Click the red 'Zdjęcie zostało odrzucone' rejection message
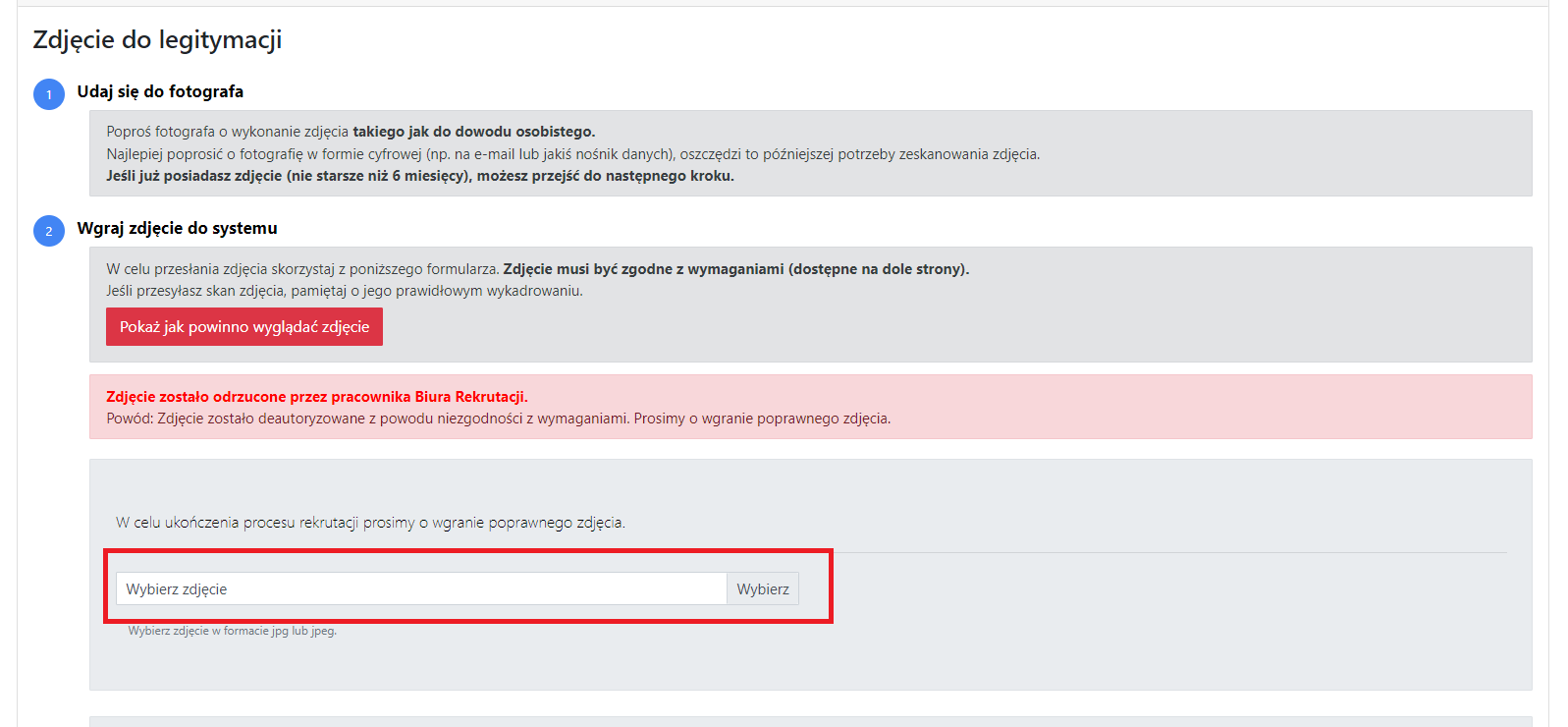Image resolution: width=1568 pixels, height=727 pixels. [x=317, y=397]
